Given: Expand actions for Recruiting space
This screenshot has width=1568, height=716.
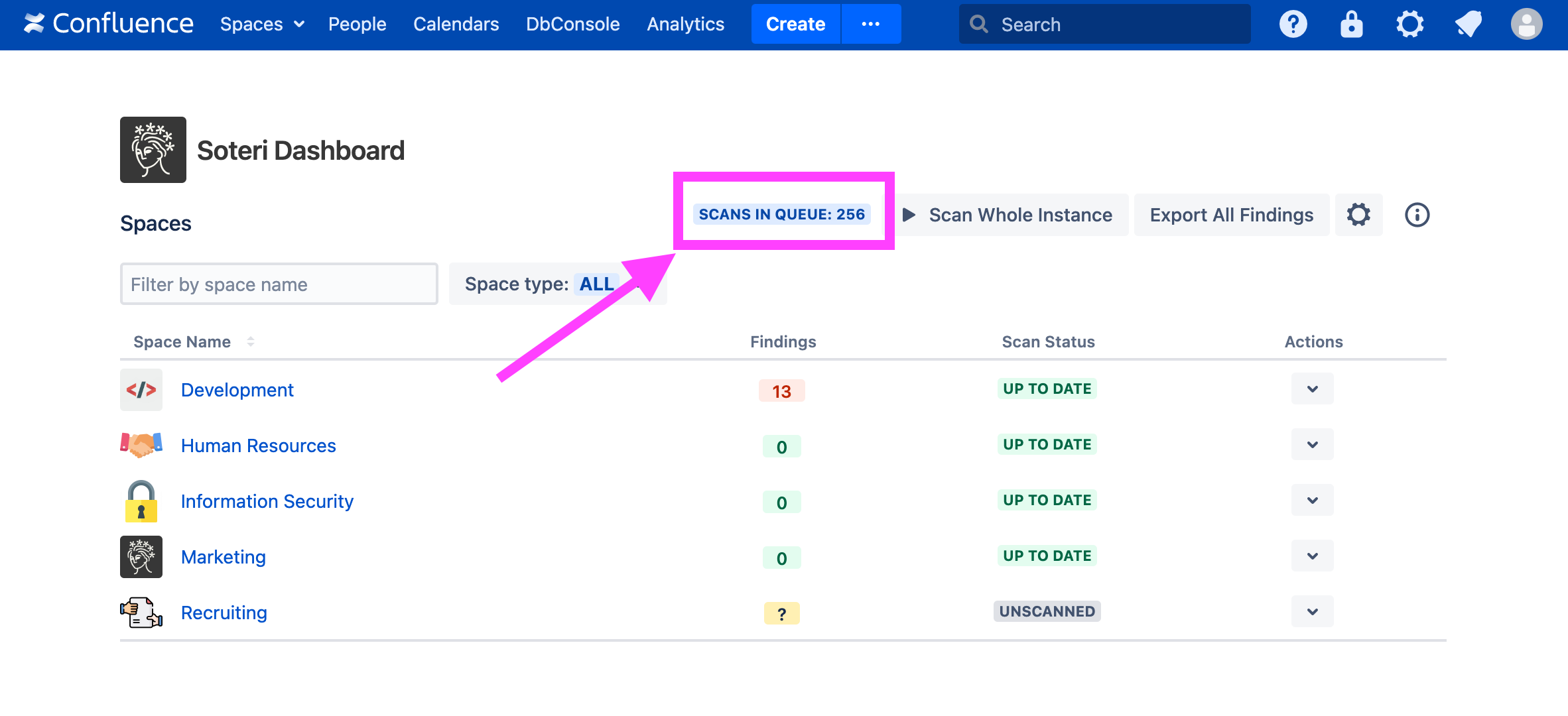Looking at the screenshot, I should pos(1312,612).
